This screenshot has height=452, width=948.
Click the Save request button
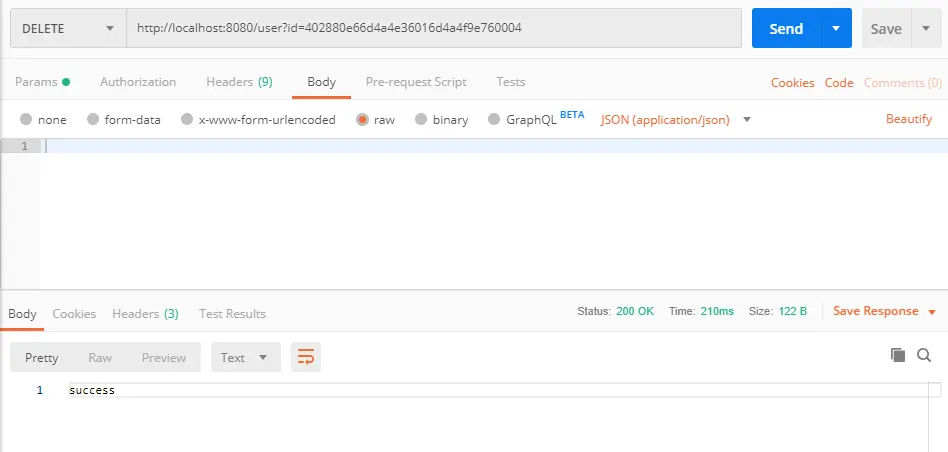click(x=886, y=28)
